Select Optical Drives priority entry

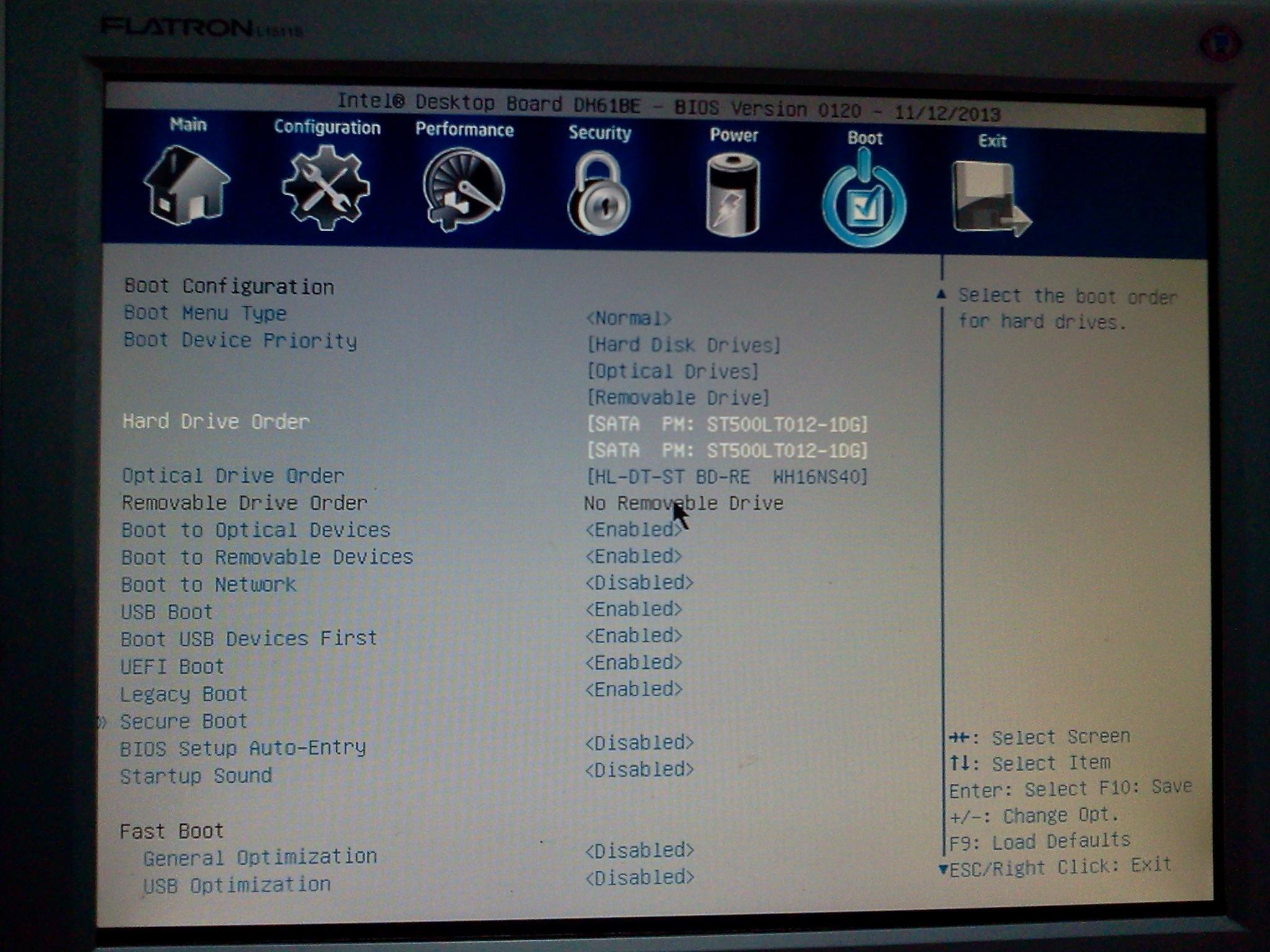point(673,371)
